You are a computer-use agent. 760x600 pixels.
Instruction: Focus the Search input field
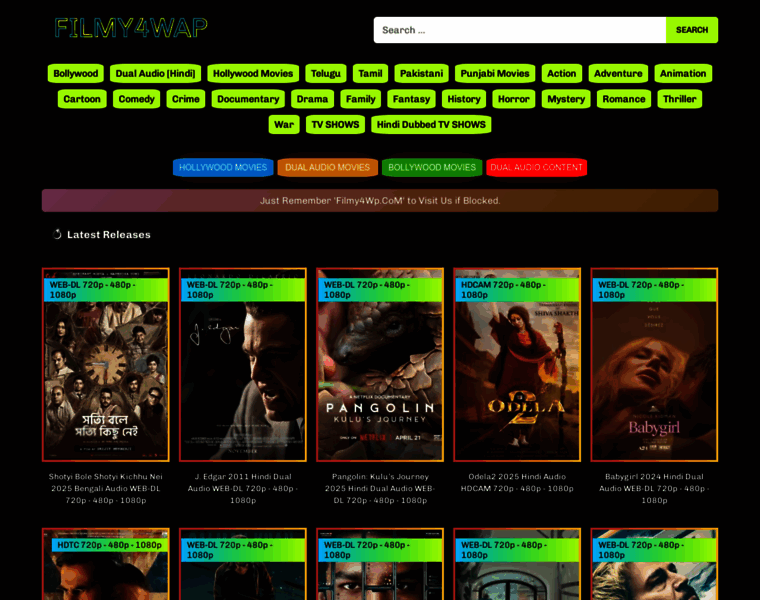[520, 30]
